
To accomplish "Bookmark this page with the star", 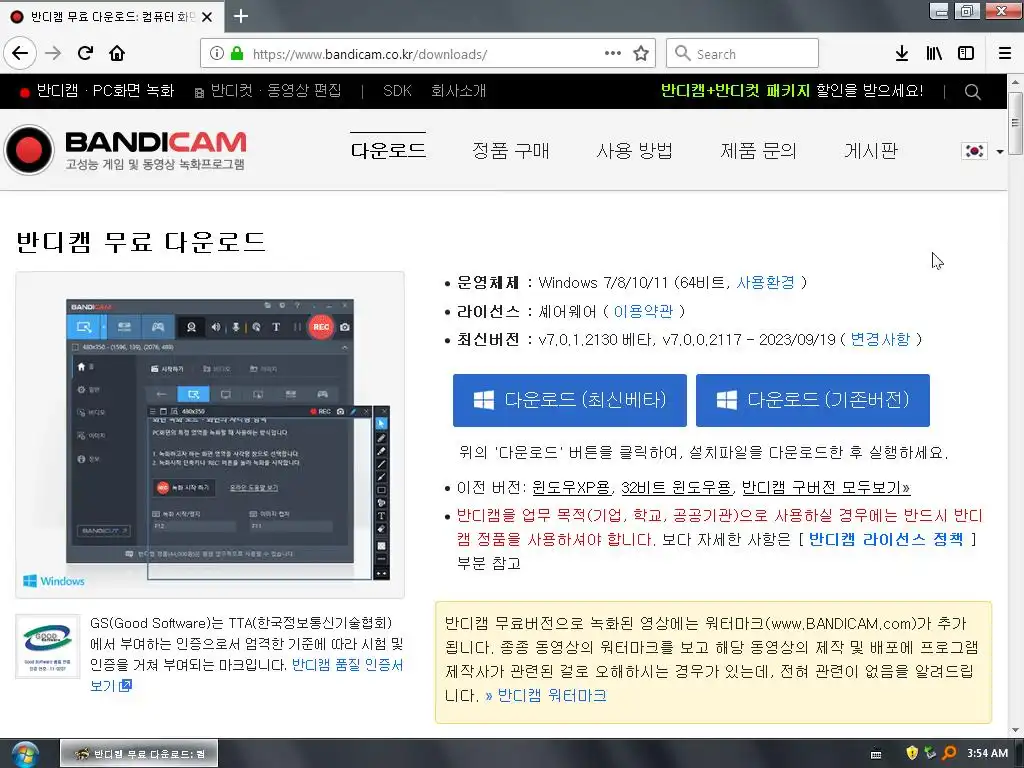I will [x=641, y=54].
